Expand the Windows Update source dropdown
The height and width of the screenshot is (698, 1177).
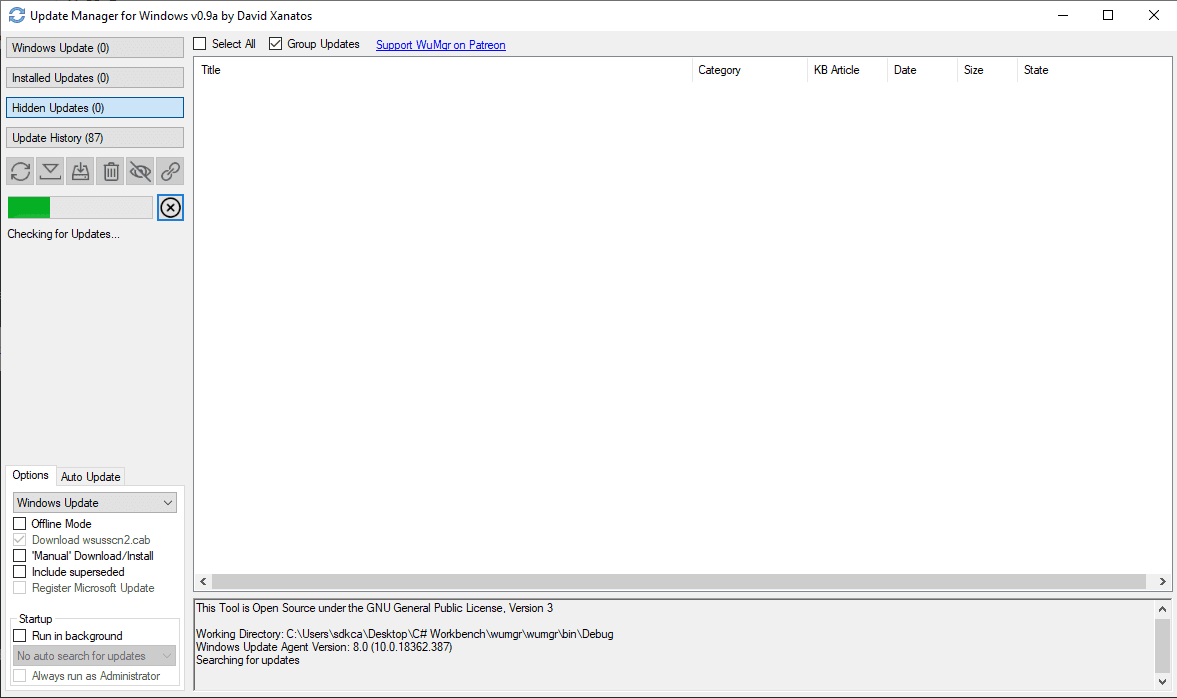95,502
